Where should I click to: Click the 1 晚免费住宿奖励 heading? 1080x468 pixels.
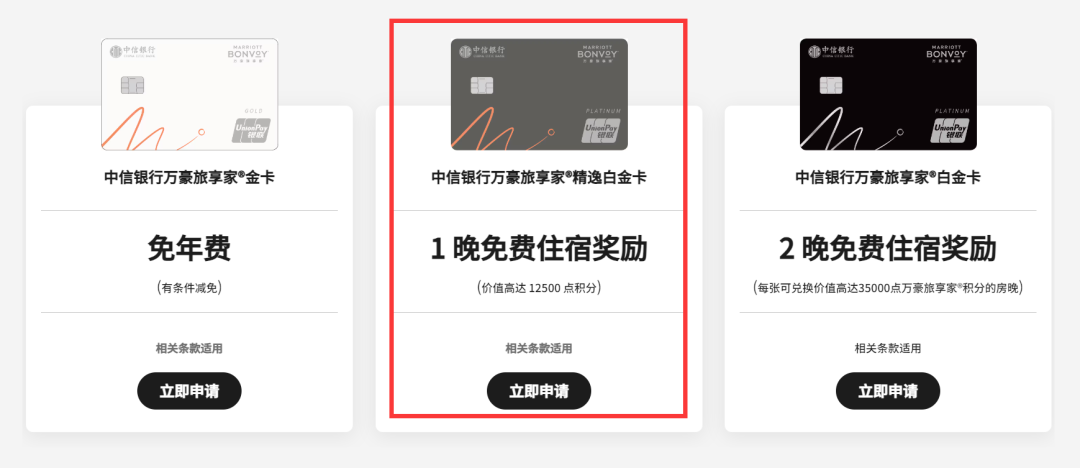pos(539,249)
